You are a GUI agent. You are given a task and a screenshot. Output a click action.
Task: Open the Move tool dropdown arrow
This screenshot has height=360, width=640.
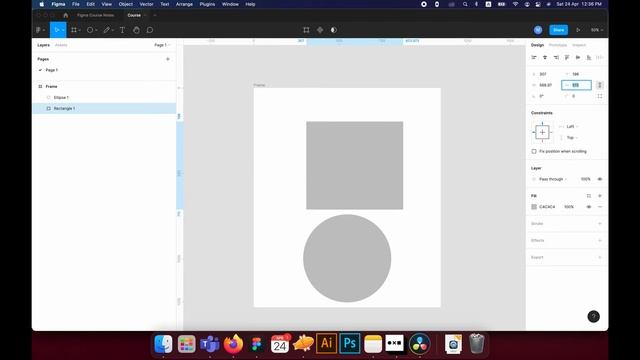pyautogui.click(x=63, y=30)
